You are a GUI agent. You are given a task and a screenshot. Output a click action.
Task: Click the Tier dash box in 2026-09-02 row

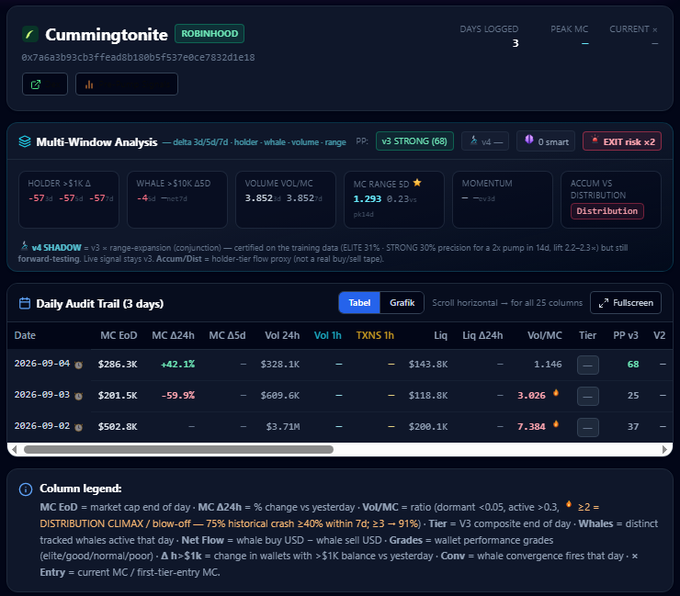pyautogui.click(x=588, y=427)
